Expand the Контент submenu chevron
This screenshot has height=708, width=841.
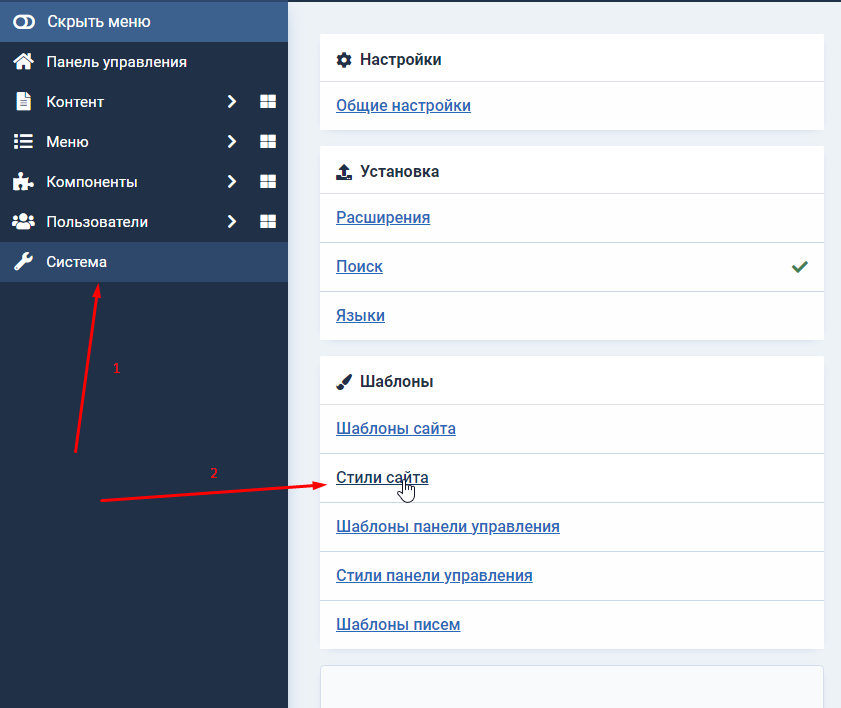point(231,101)
